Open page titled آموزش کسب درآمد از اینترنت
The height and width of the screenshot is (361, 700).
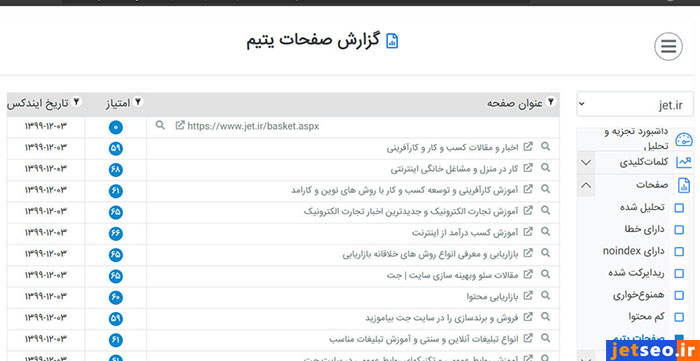coord(465,232)
